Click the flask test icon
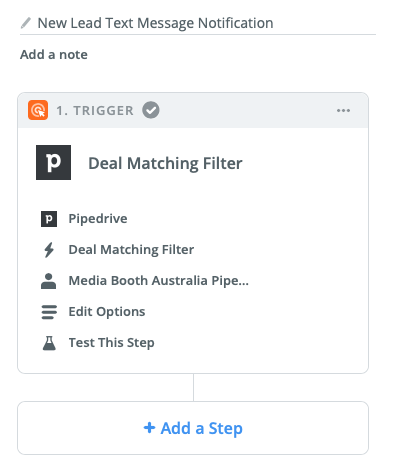 pos(49,343)
